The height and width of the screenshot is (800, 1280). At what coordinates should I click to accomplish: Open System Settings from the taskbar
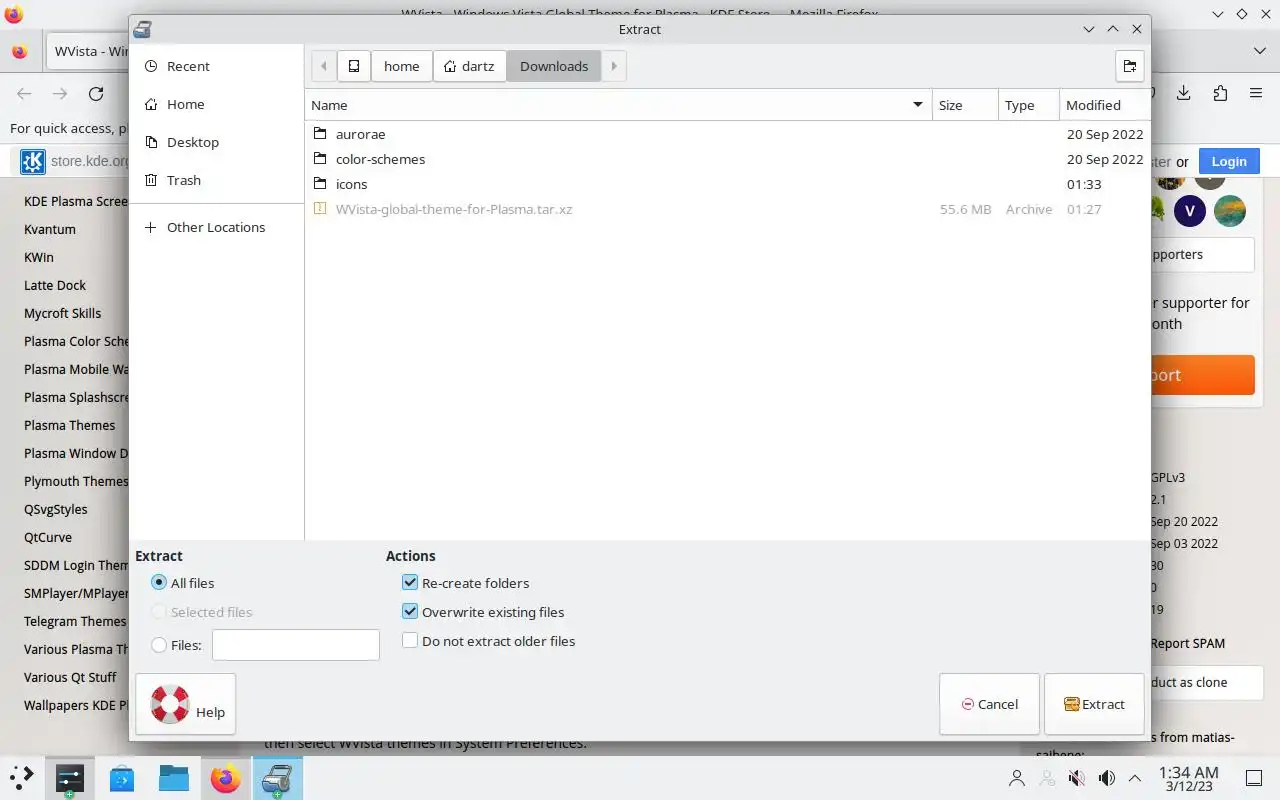click(70, 777)
